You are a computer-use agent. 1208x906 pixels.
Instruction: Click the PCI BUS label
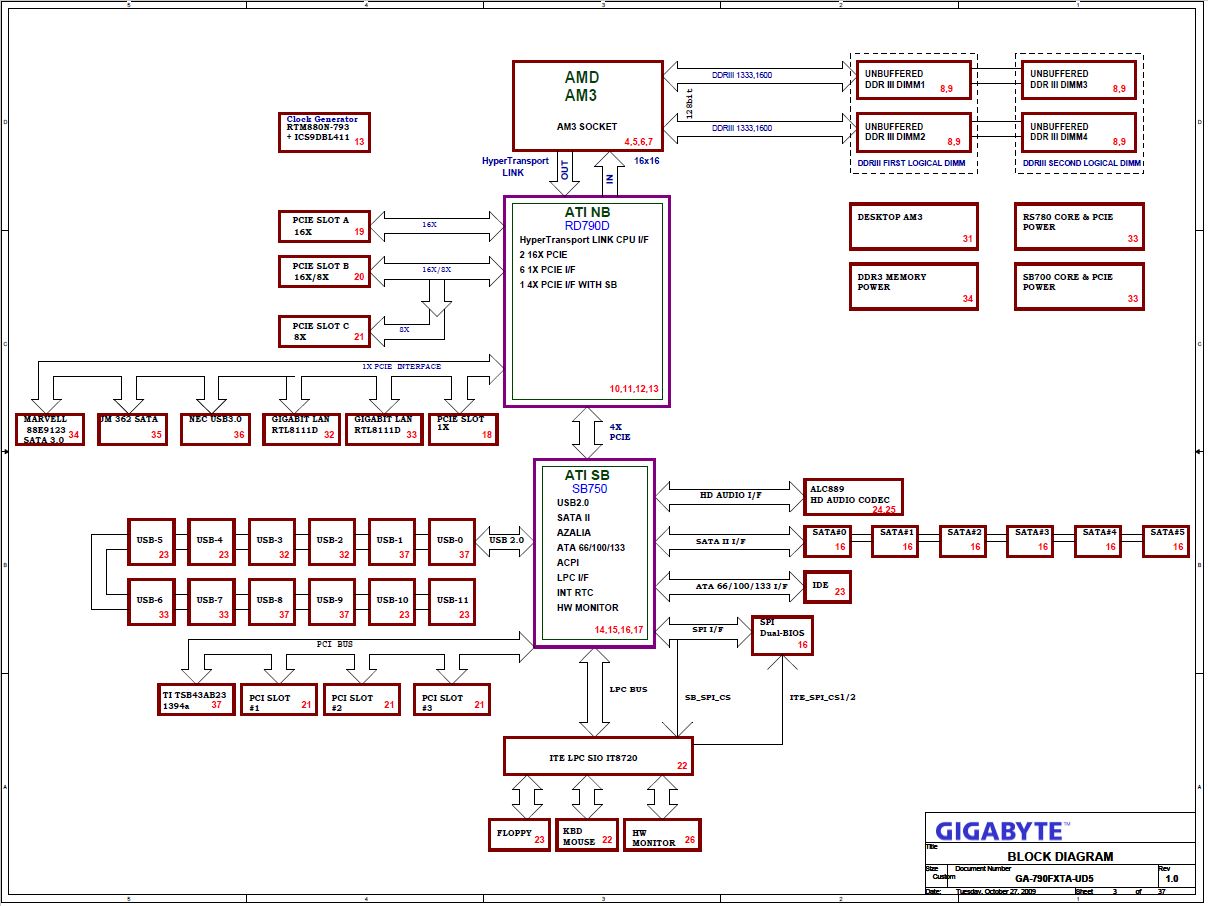[x=336, y=644]
